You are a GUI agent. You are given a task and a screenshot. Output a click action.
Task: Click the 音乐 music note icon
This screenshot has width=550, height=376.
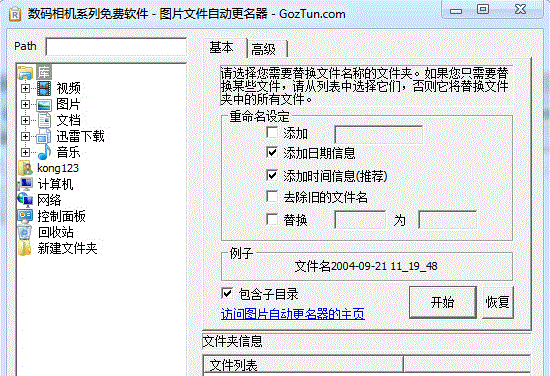pos(44,153)
